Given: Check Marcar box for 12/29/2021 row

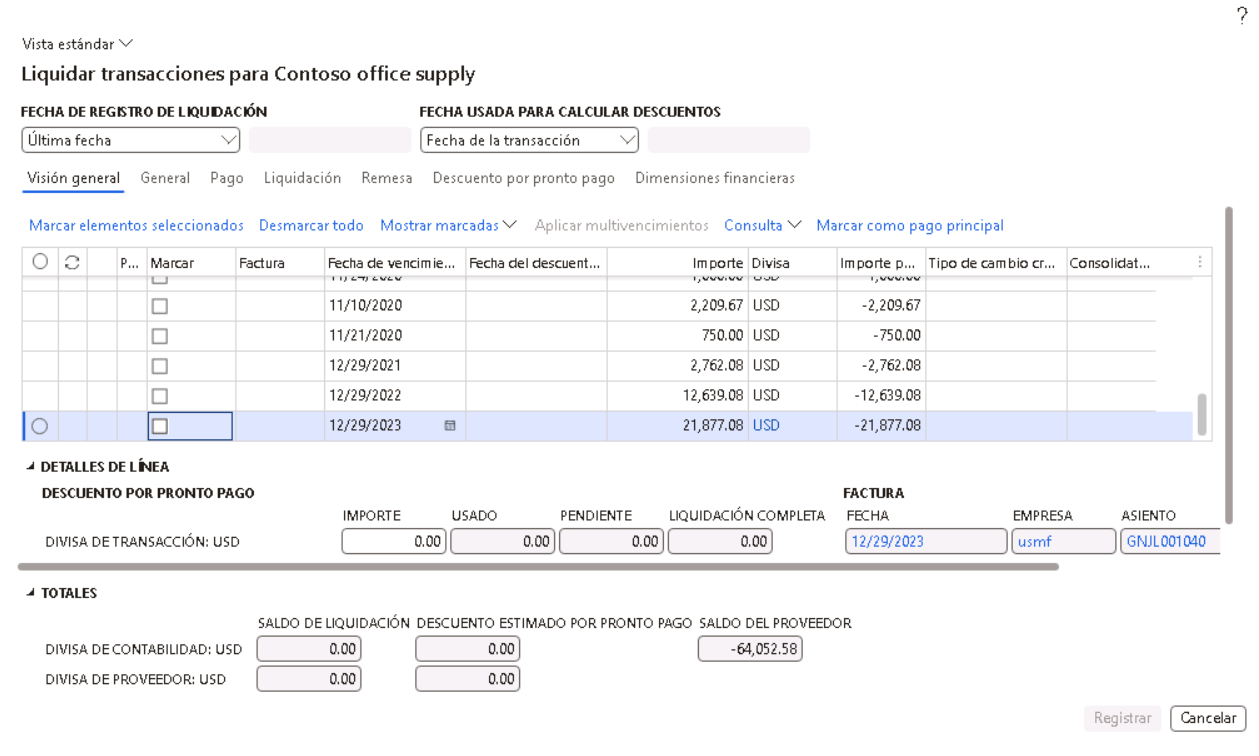Looking at the screenshot, I should coord(158,366).
